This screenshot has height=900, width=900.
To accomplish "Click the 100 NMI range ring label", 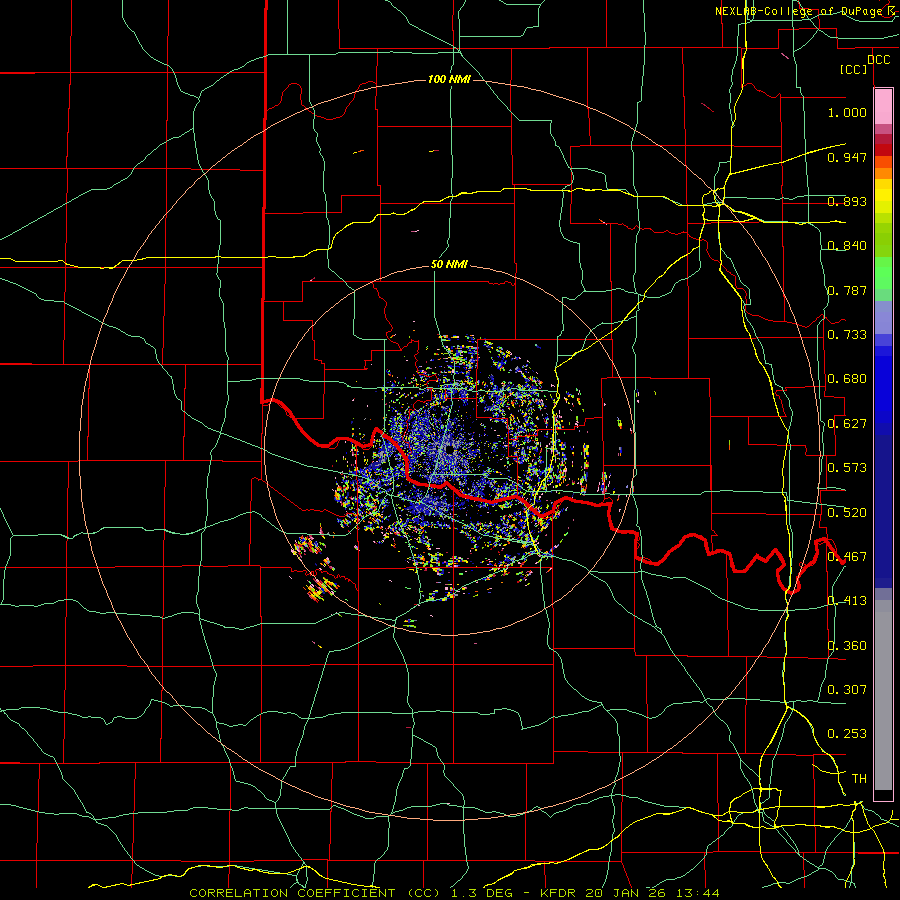I will pos(449,79).
